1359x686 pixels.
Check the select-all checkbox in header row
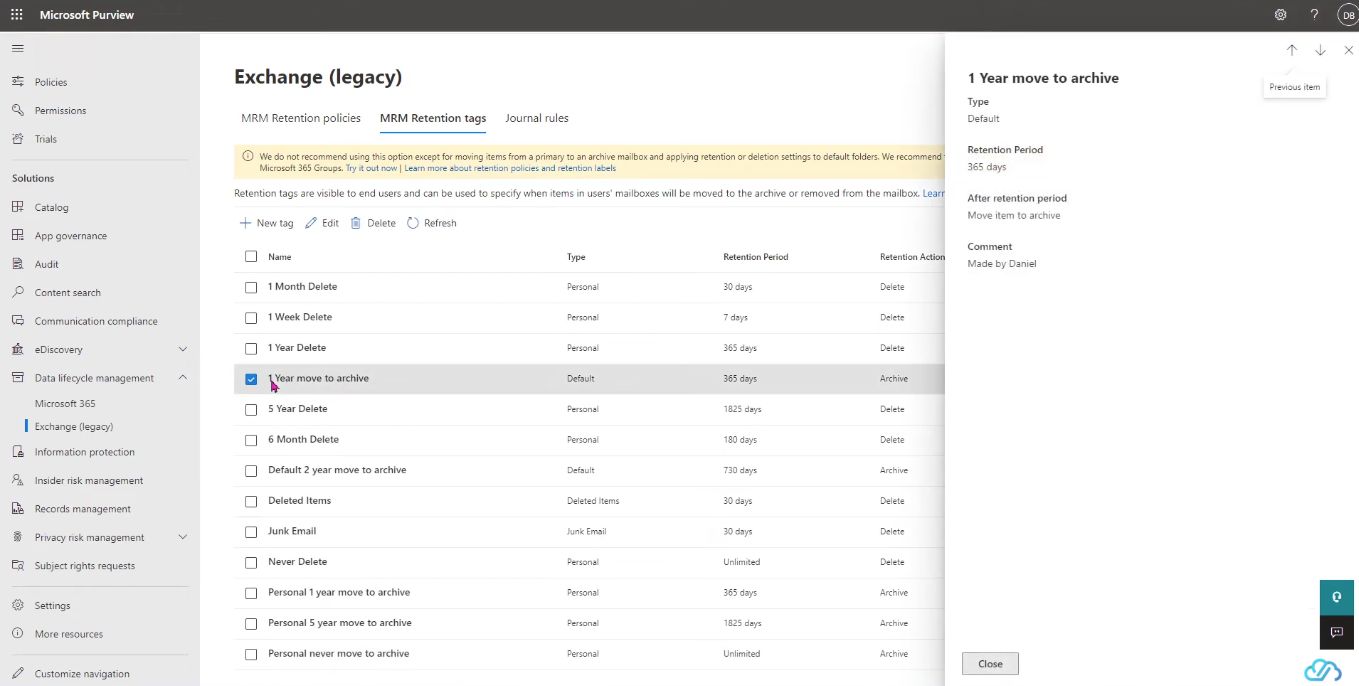251,256
